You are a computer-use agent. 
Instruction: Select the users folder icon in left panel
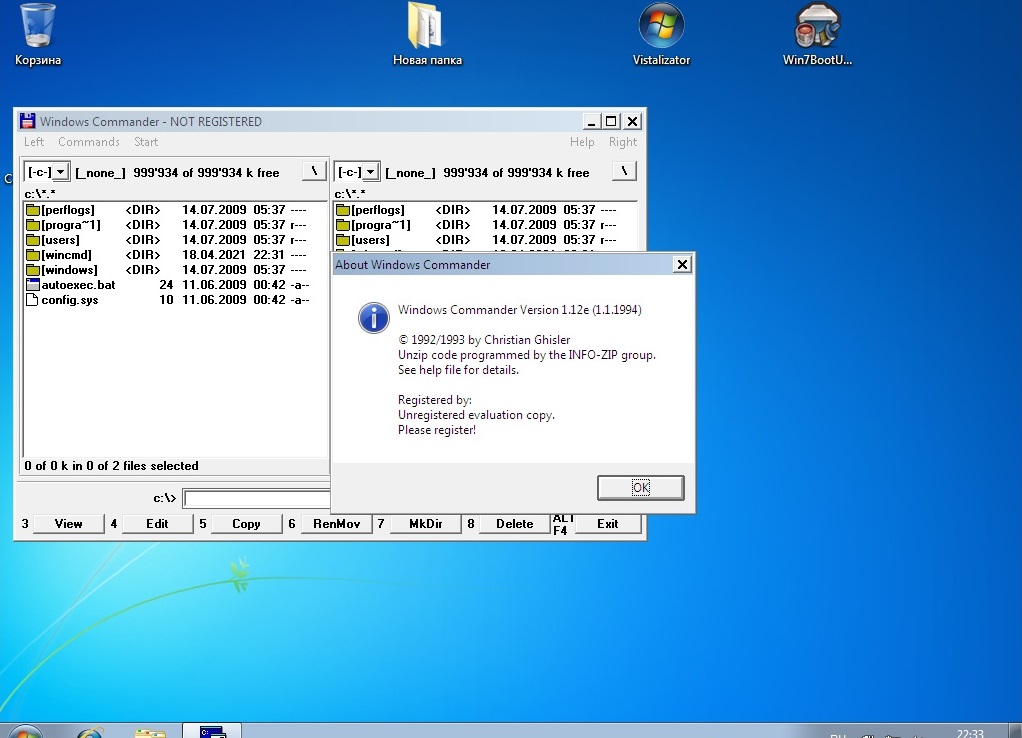click(x=33, y=240)
